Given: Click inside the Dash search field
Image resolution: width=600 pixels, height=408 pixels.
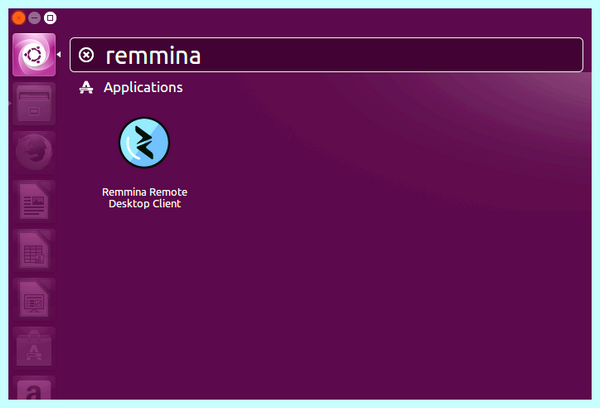Looking at the screenshot, I should (x=326, y=55).
